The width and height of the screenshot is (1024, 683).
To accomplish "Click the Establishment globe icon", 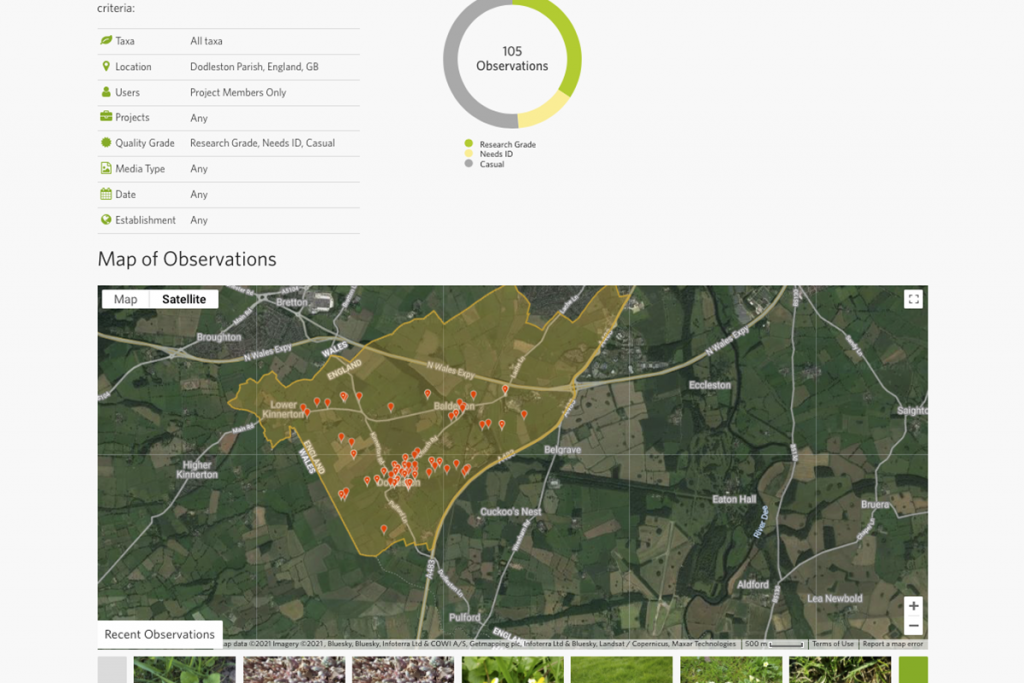I will [106, 220].
